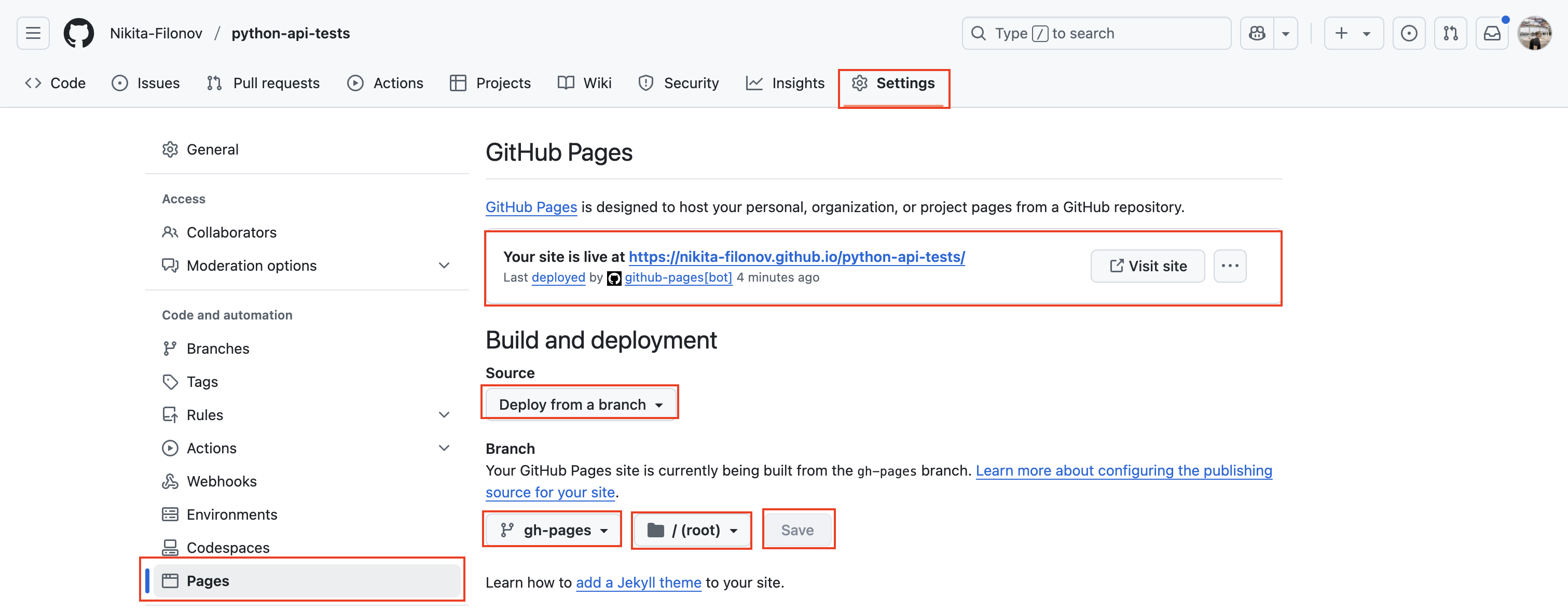Screen dimensions: 1568x612
Task: Open the Projects tab
Action: click(491, 83)
